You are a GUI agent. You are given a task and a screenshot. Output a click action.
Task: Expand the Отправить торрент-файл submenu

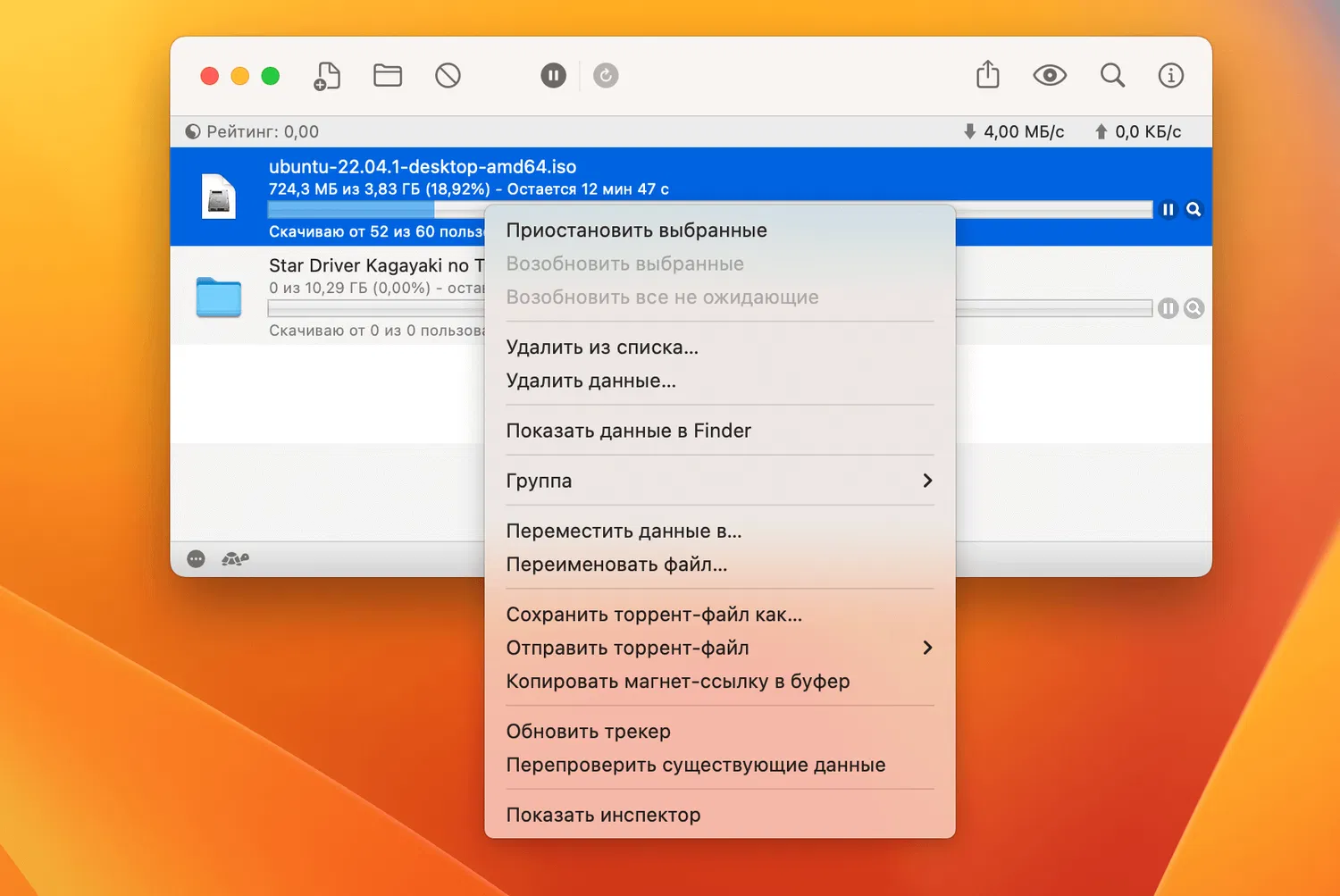pyautogui.click(x=720, y=648)
